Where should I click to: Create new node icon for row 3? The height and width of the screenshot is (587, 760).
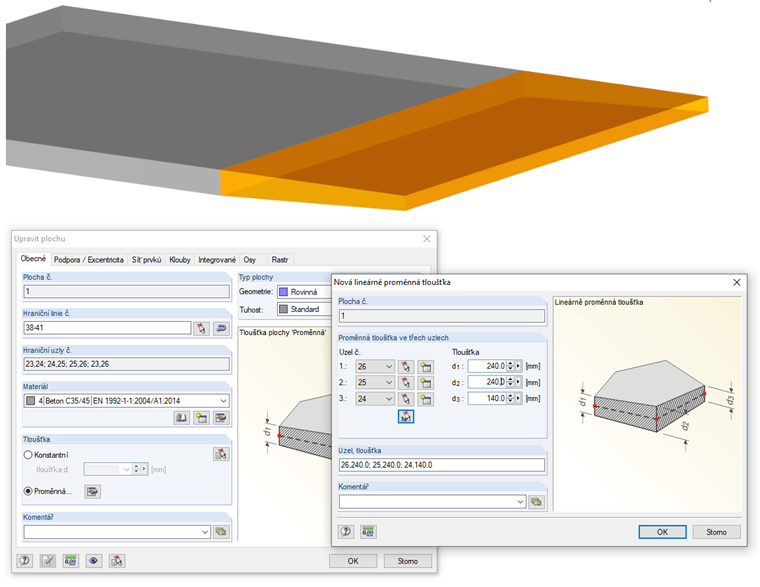[x=426, y=399]
